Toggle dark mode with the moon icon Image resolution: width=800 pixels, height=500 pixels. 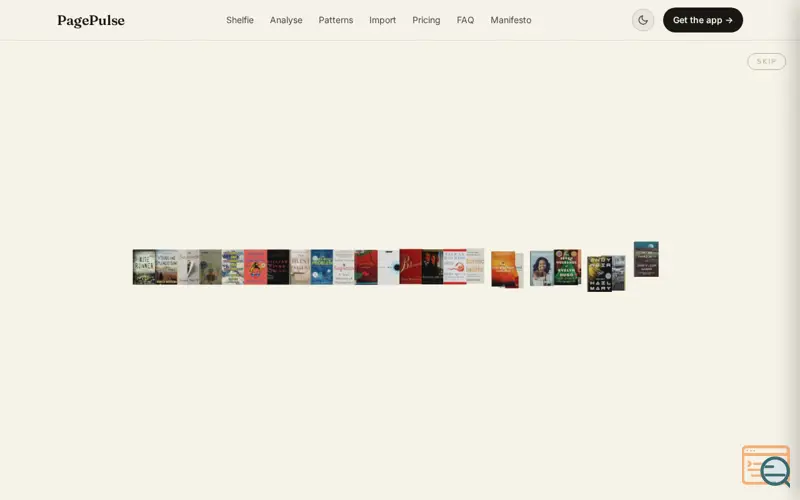click(x=643, y=20)
